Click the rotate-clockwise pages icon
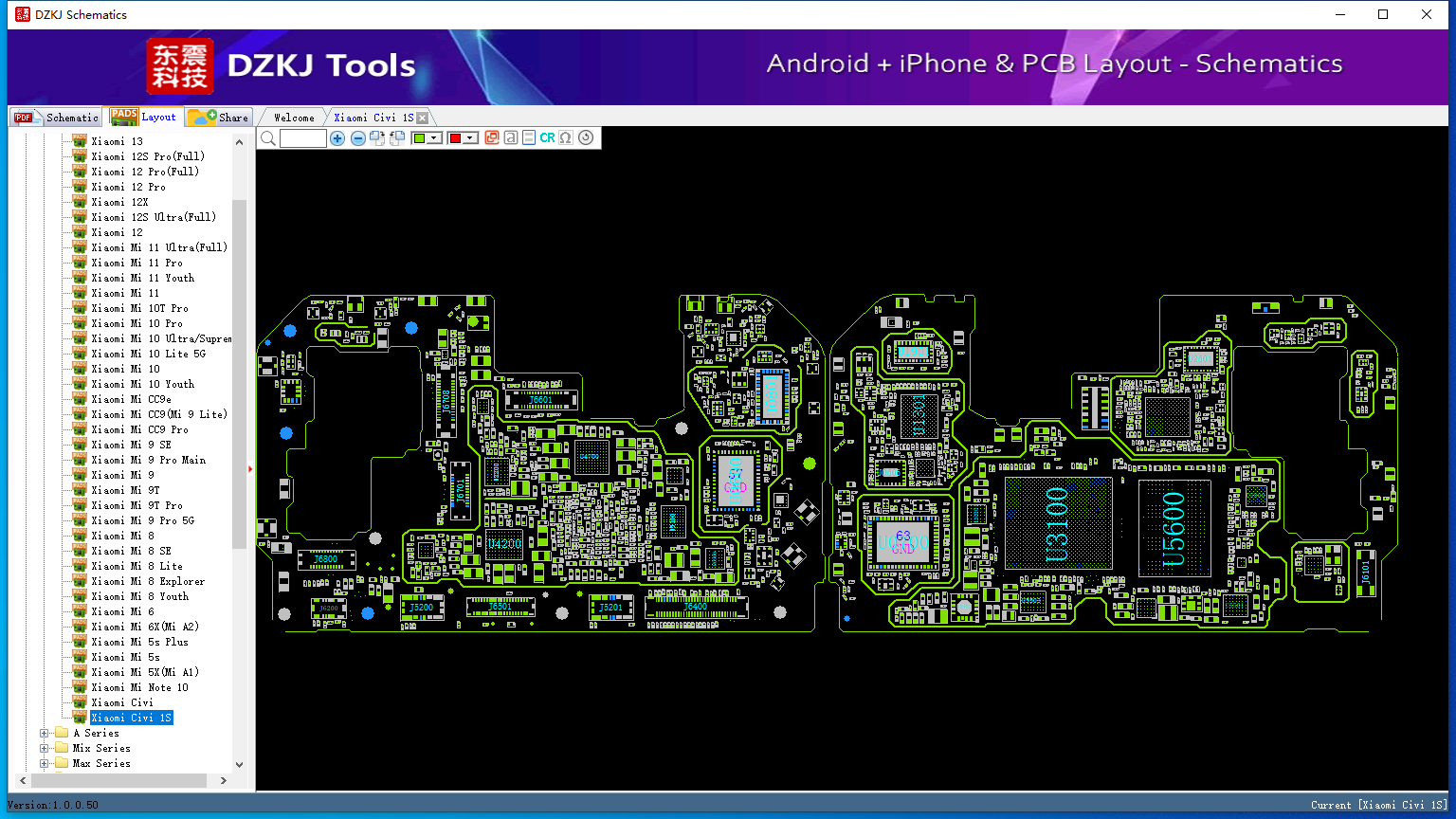Image resolution: width=1456 pixels, height=819 pixels. [x=377, y=138]
